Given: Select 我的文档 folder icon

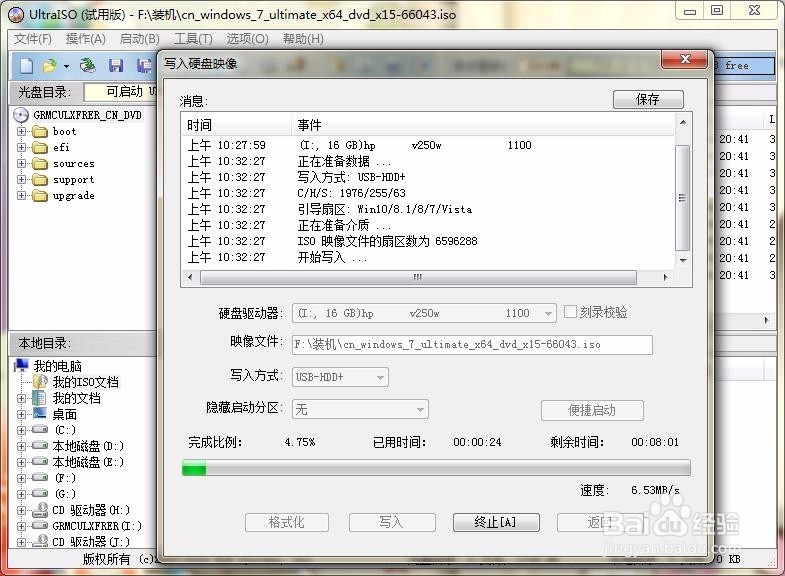Looking at the screenshot, I should (x=40, y=398).
